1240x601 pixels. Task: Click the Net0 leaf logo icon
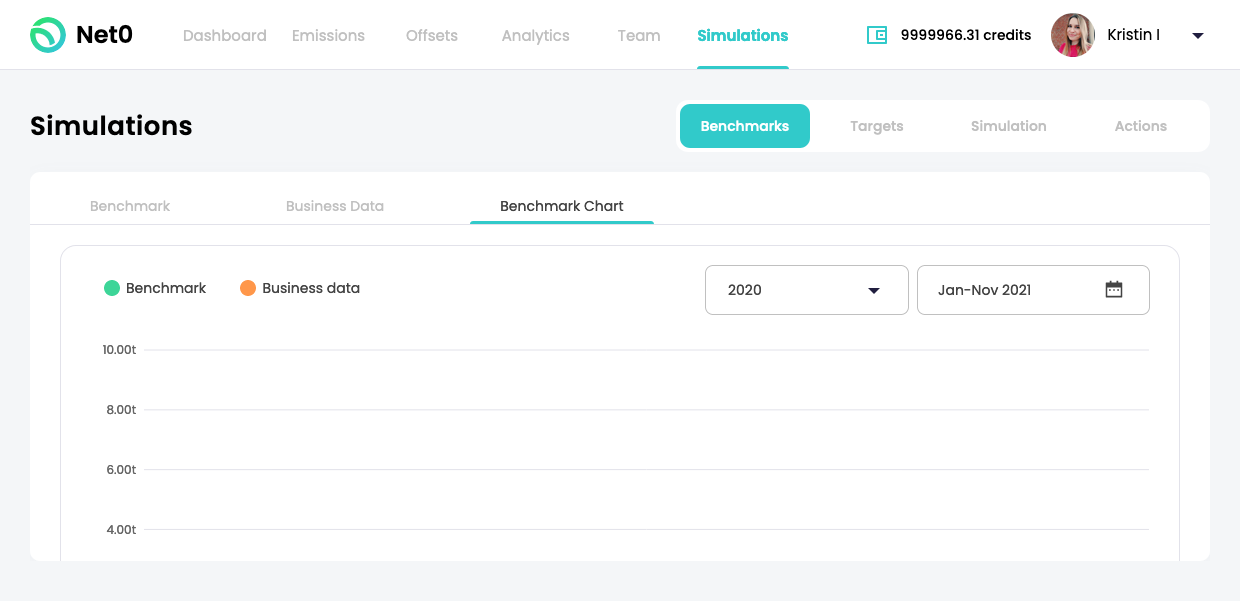click(47, 35)
